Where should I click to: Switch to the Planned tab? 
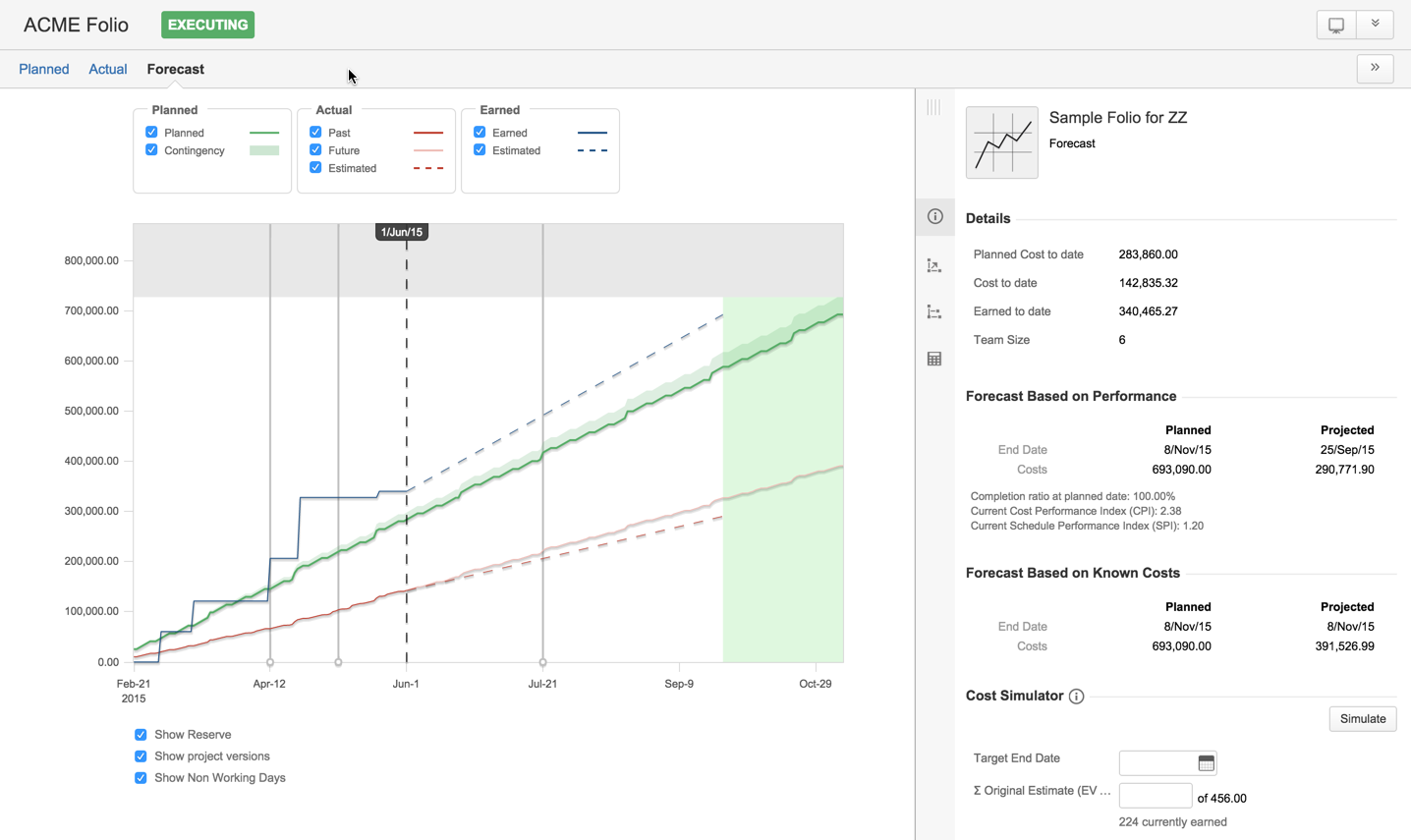[x=44, y=69]
